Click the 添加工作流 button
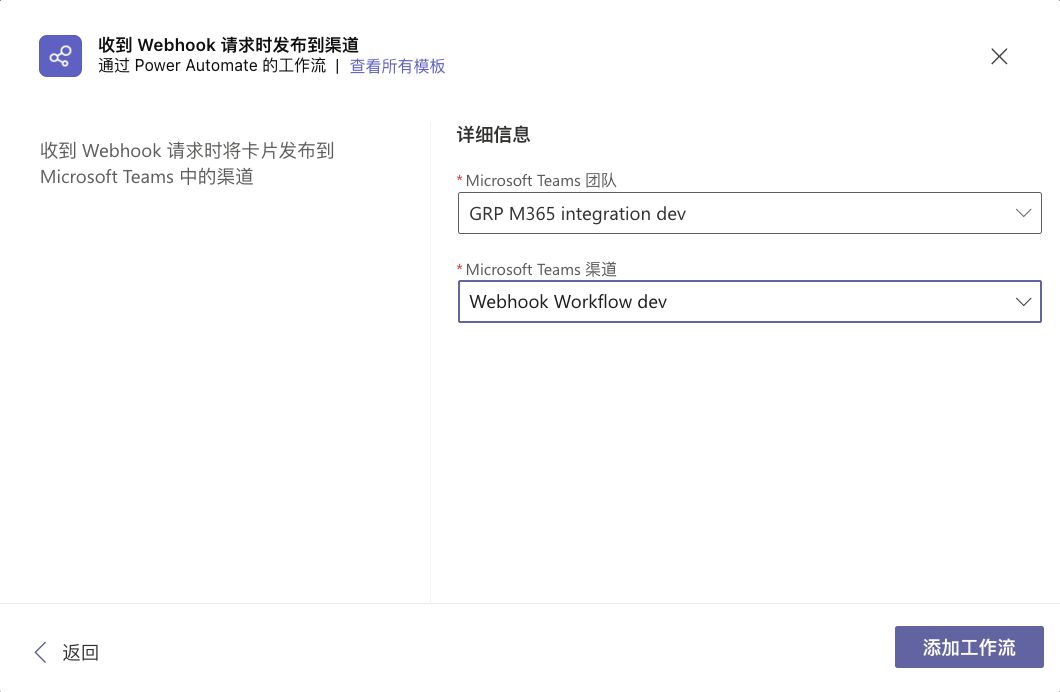 click(969, 647)
